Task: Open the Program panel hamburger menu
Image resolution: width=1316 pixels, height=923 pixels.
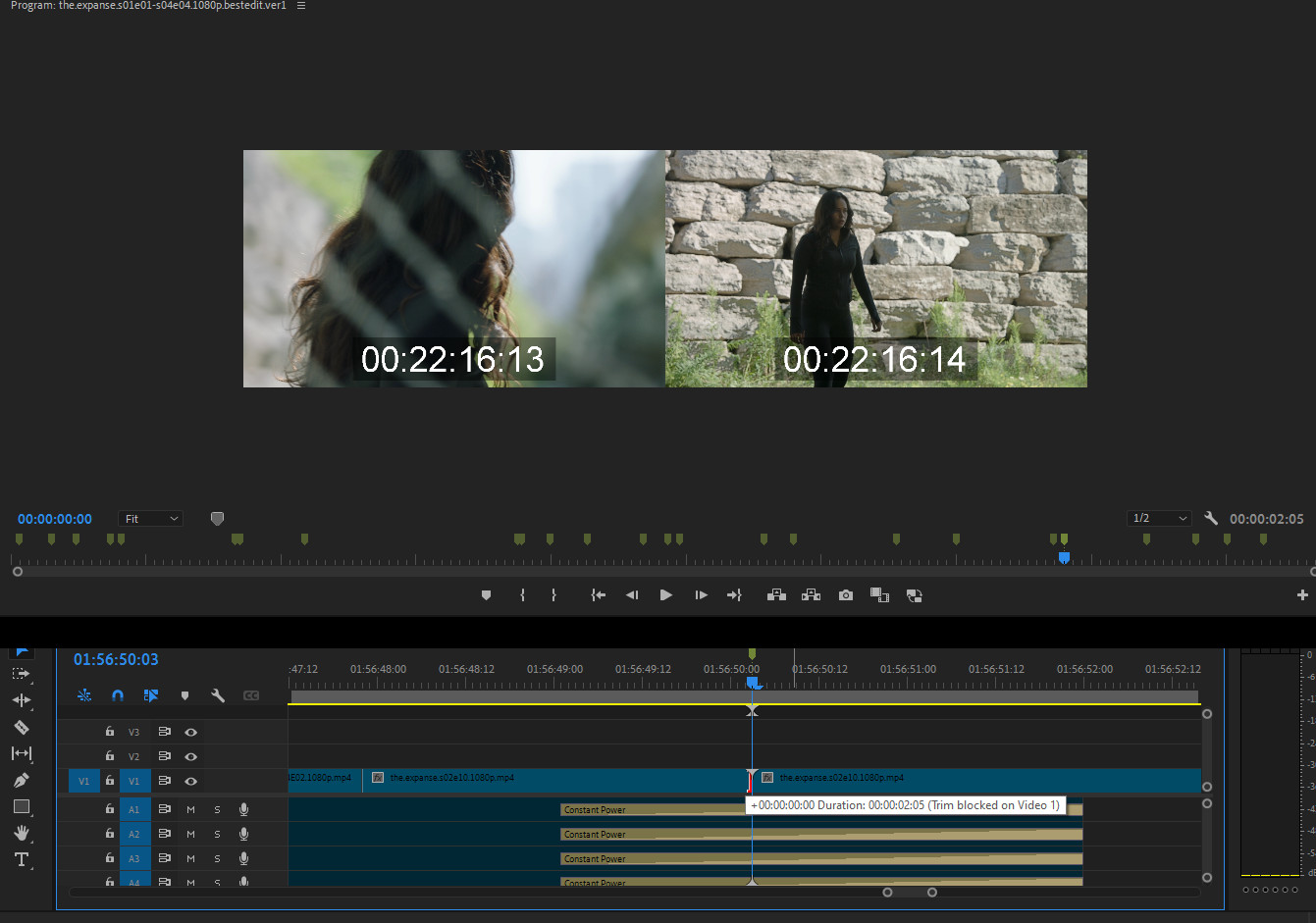Action: 301,6
